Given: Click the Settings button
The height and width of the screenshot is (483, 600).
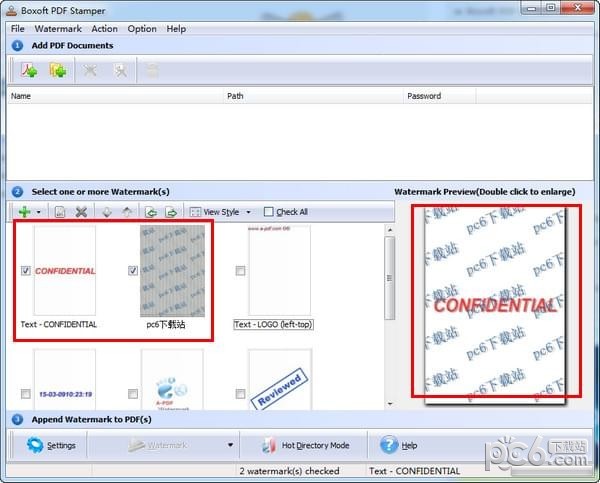Looking at the screenshot, I should (51, 445).
